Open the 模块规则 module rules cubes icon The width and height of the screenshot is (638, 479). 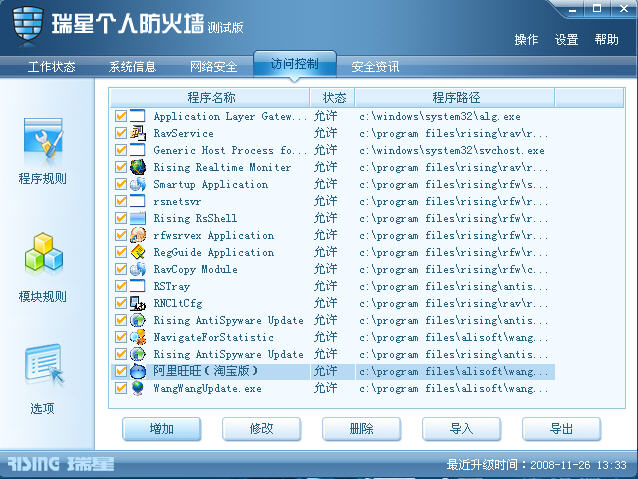click(x=44, y=253)
